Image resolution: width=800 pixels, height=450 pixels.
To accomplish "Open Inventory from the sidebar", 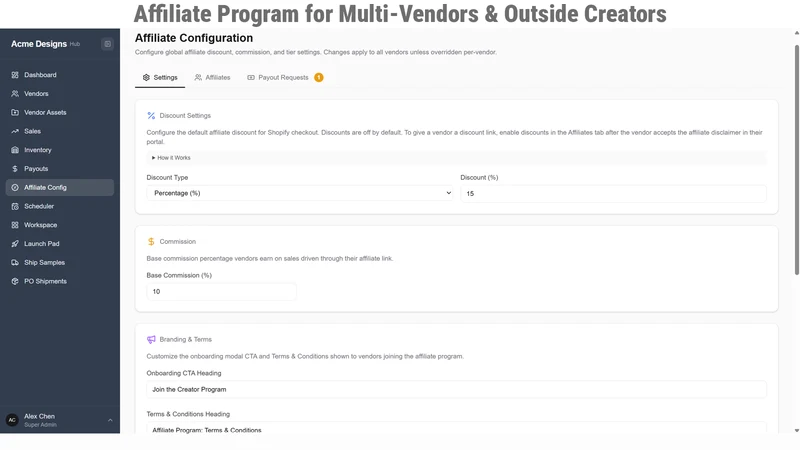I will pyautogui.click(x=60, y=150).
